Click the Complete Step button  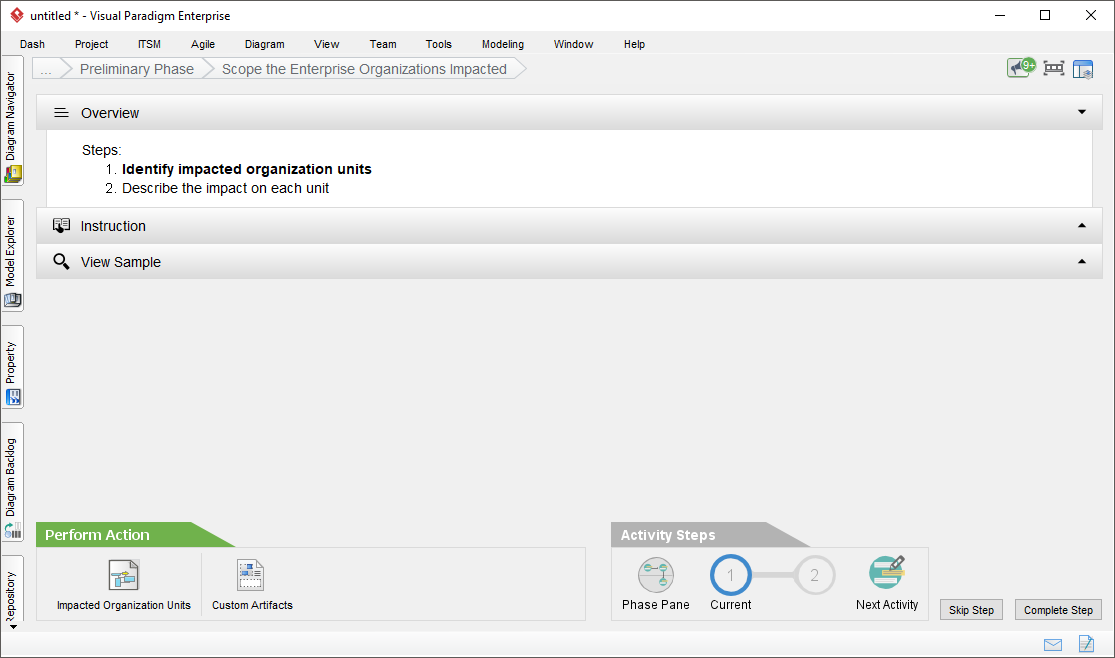(x=1057, y=609)
